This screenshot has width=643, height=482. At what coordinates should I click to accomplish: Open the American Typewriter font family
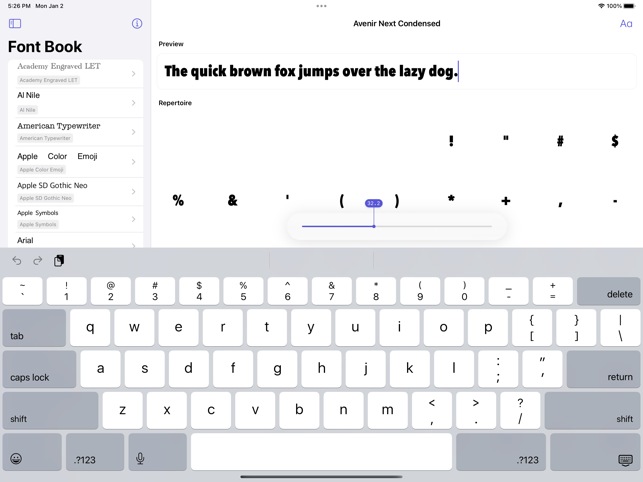(x=75, y=132)
